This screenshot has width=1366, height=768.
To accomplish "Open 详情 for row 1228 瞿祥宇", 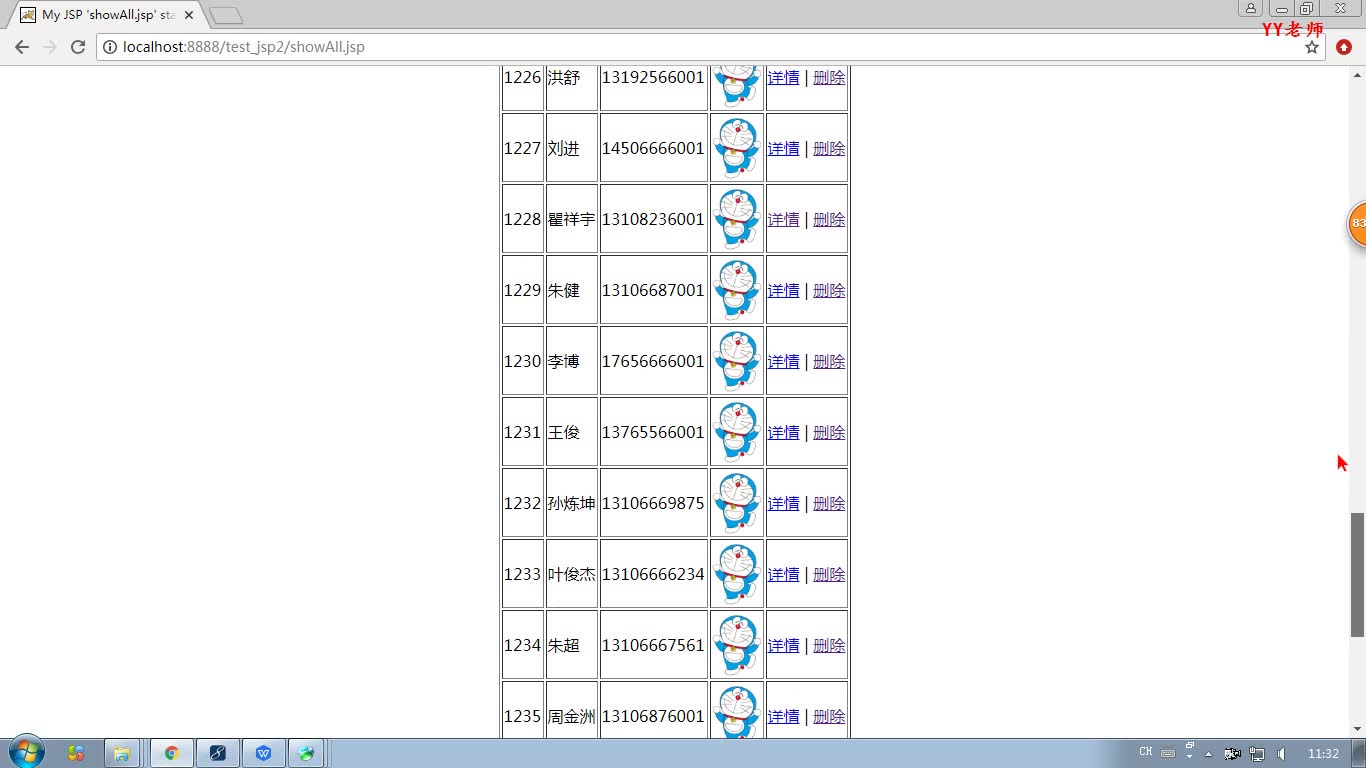I will click(783, 219).
